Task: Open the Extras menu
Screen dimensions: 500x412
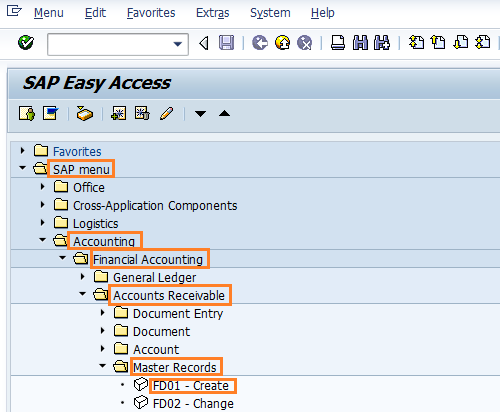Action: (213, 13)
